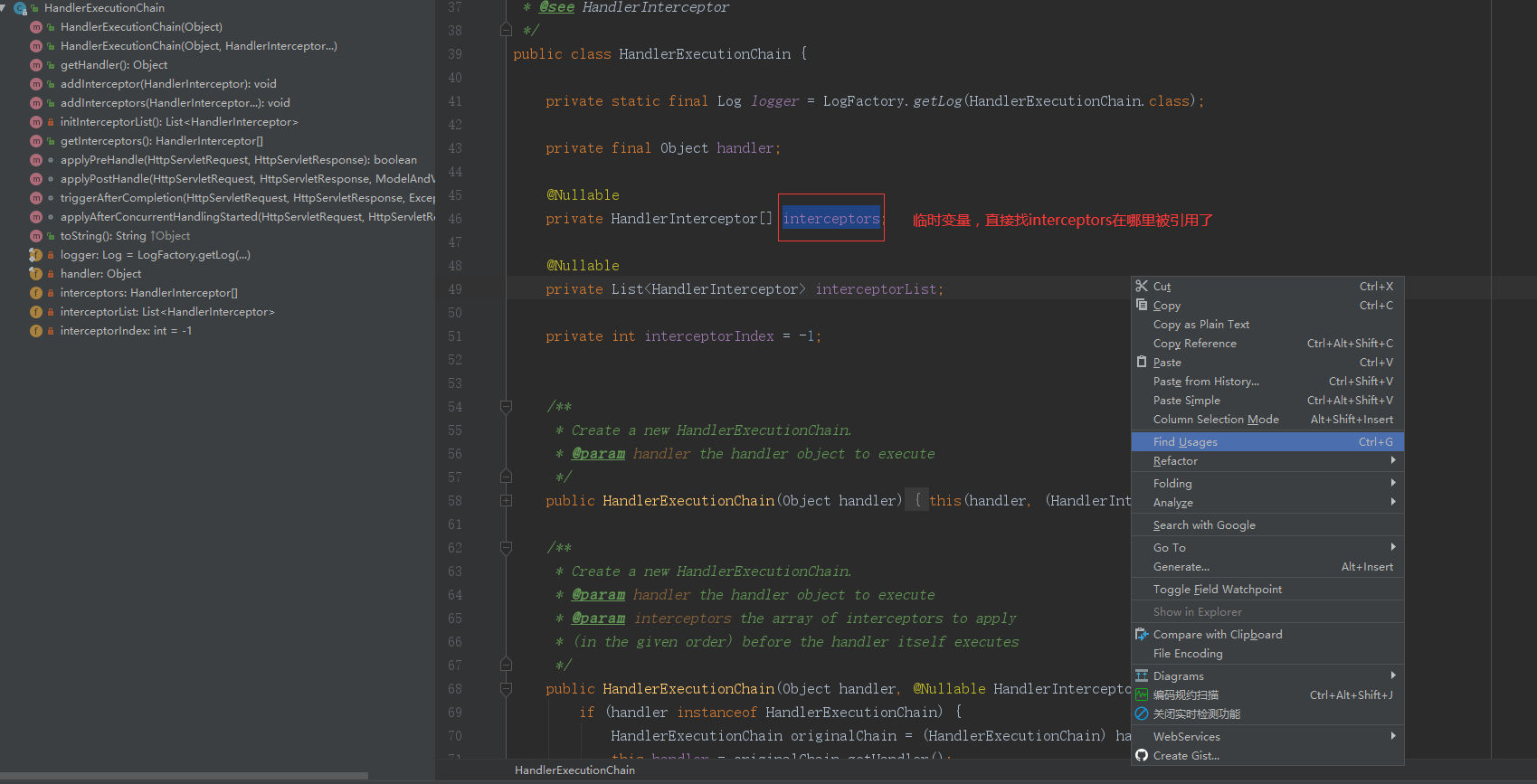Select toString(): String method in structure
This screenshot has height=784, width=1537.
click(x=125, y=236)
